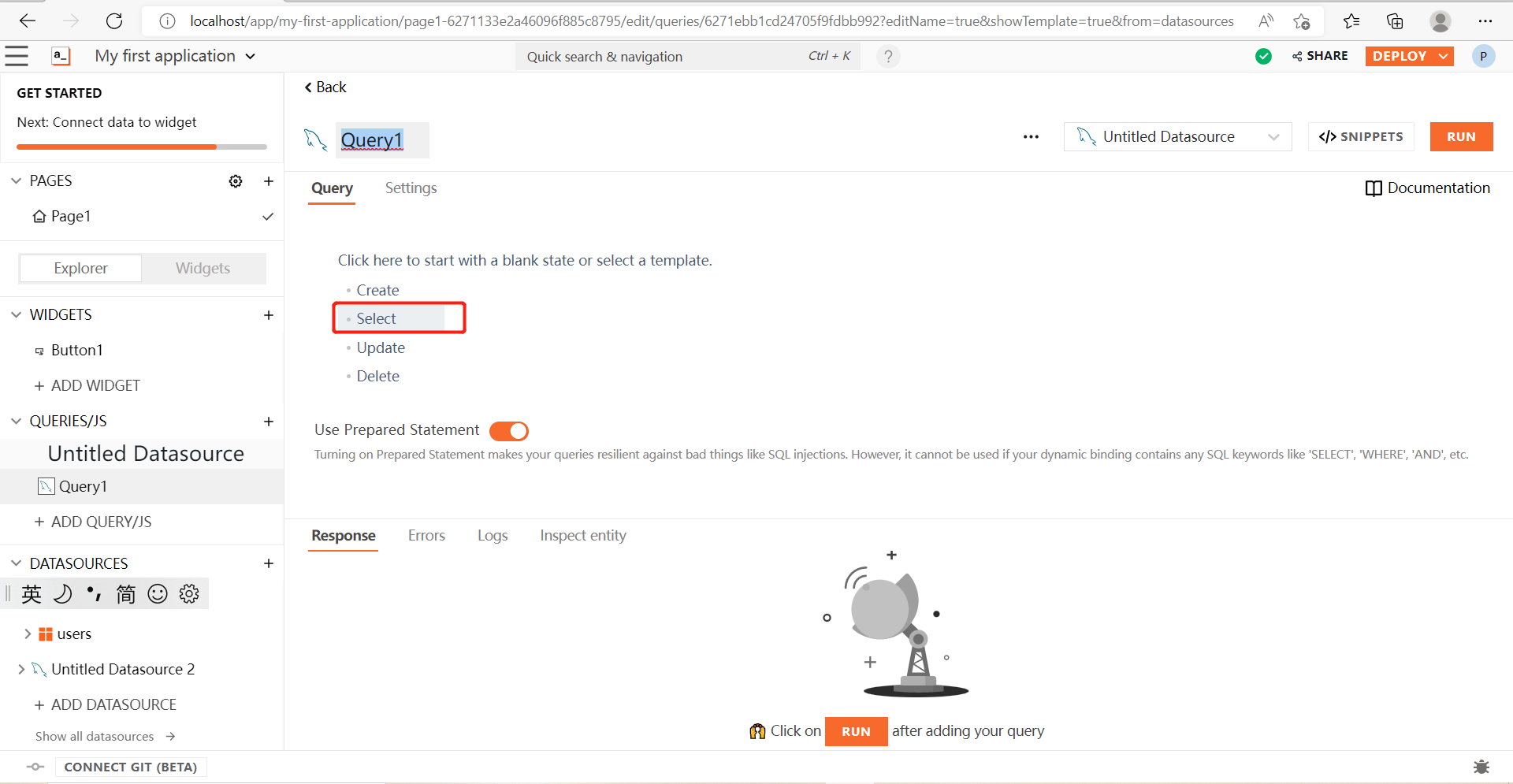Add new datasource via plus icon
The image size is (1513, 784).
tap(269, 563)
